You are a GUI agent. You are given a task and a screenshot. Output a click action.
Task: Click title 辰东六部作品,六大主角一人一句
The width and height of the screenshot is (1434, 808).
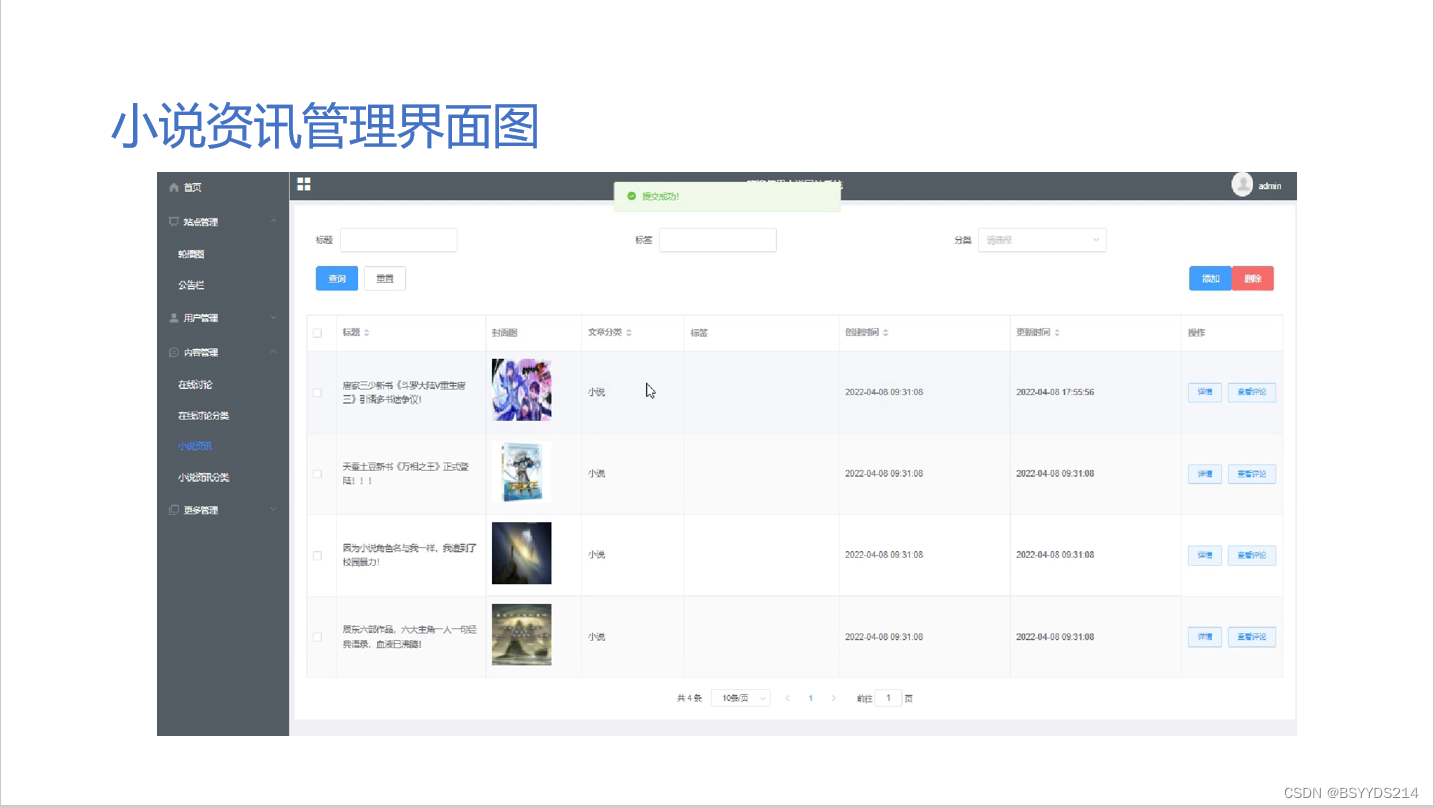409,637
